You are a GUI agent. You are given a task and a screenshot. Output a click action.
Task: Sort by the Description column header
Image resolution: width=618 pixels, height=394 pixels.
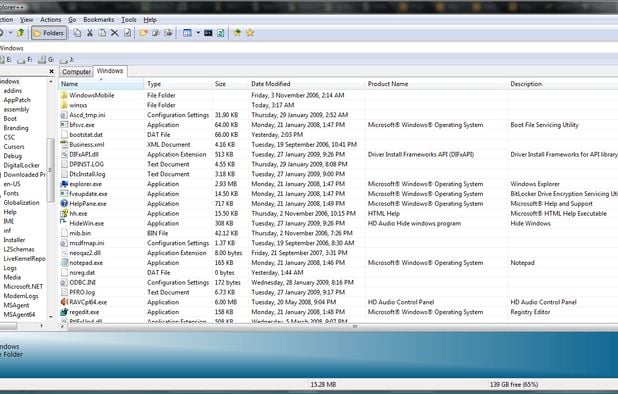click(x=563, y=84)
